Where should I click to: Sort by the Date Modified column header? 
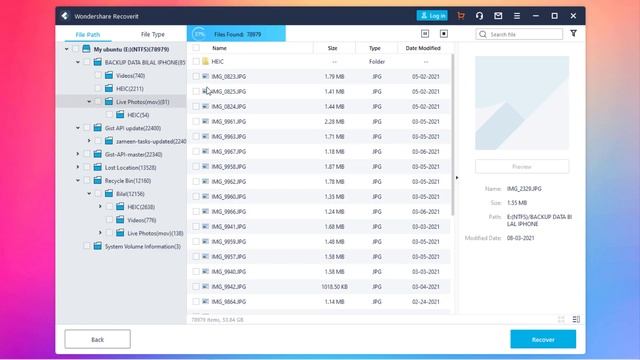click(423, 48)
